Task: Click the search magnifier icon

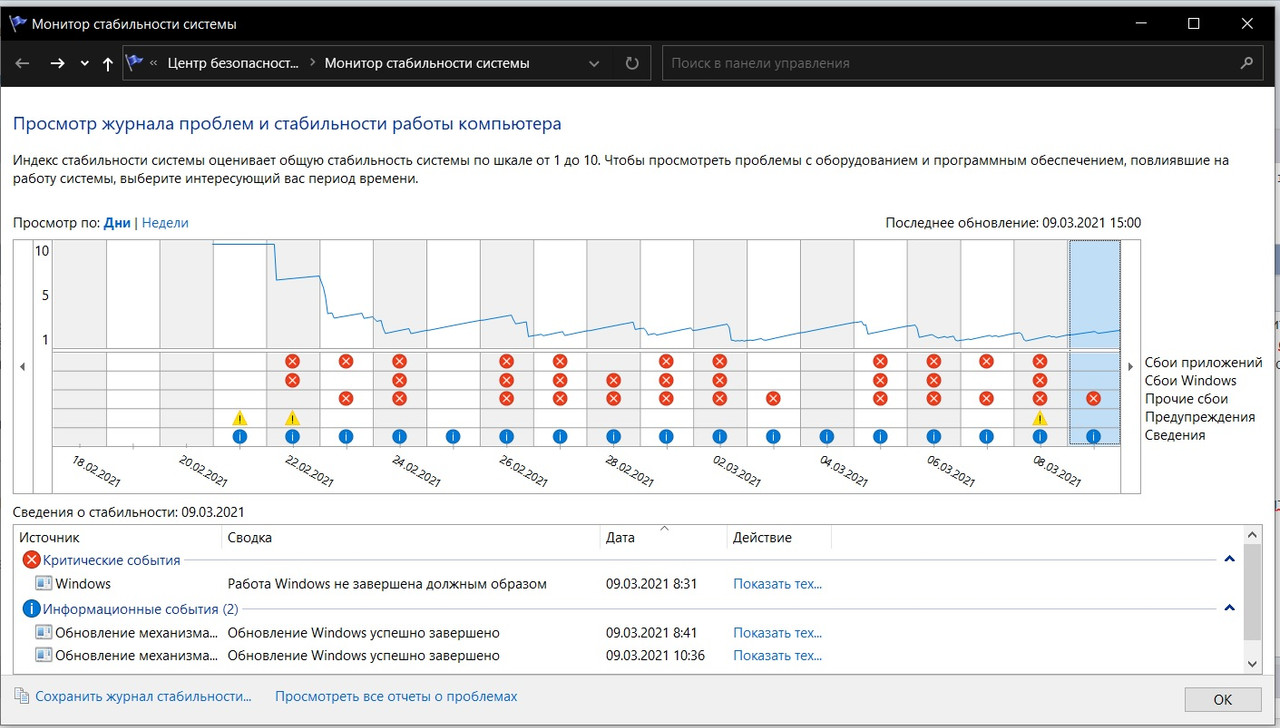Action: pyautogui.click(x=1246, y=63)
